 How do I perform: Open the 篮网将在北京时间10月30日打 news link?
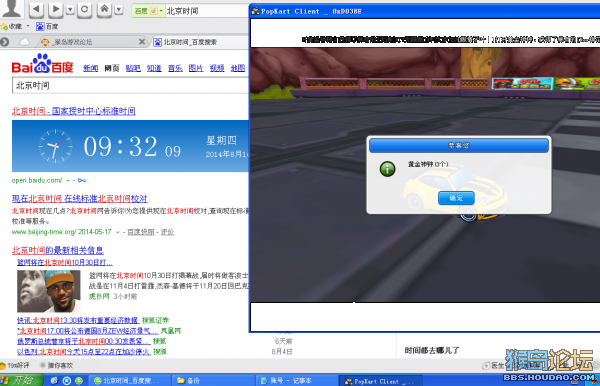65,262
